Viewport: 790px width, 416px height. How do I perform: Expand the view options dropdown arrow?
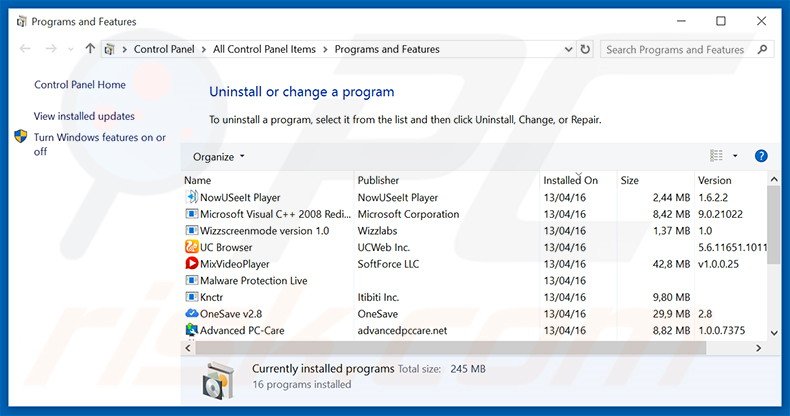[x=735, y=156]
